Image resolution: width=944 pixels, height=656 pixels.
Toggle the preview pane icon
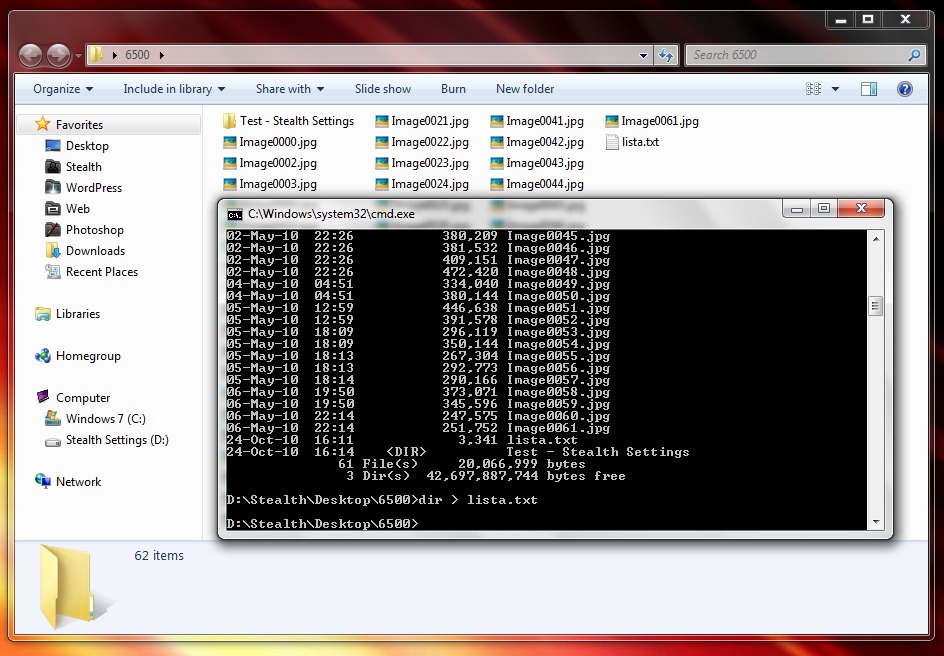click(x=869, y=89)
